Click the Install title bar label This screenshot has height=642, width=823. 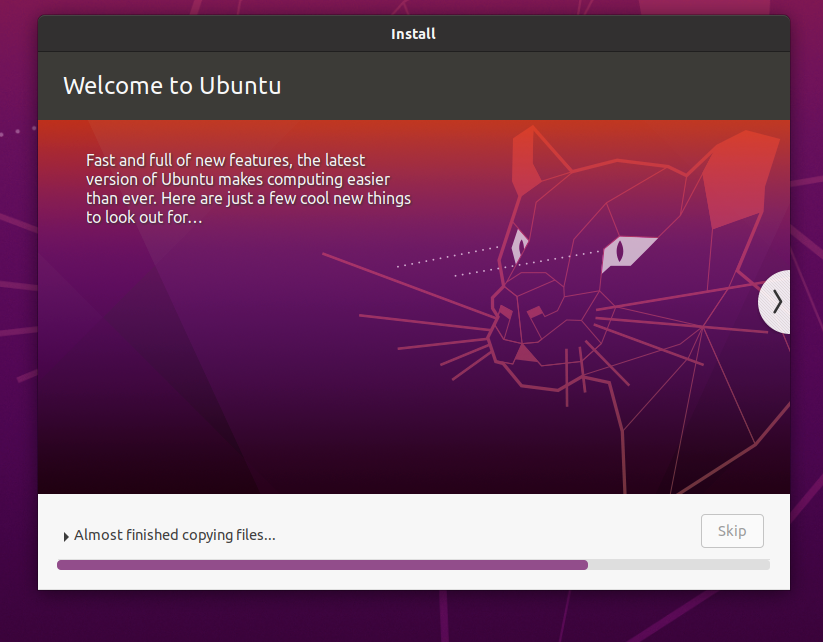tap(413, 33)
